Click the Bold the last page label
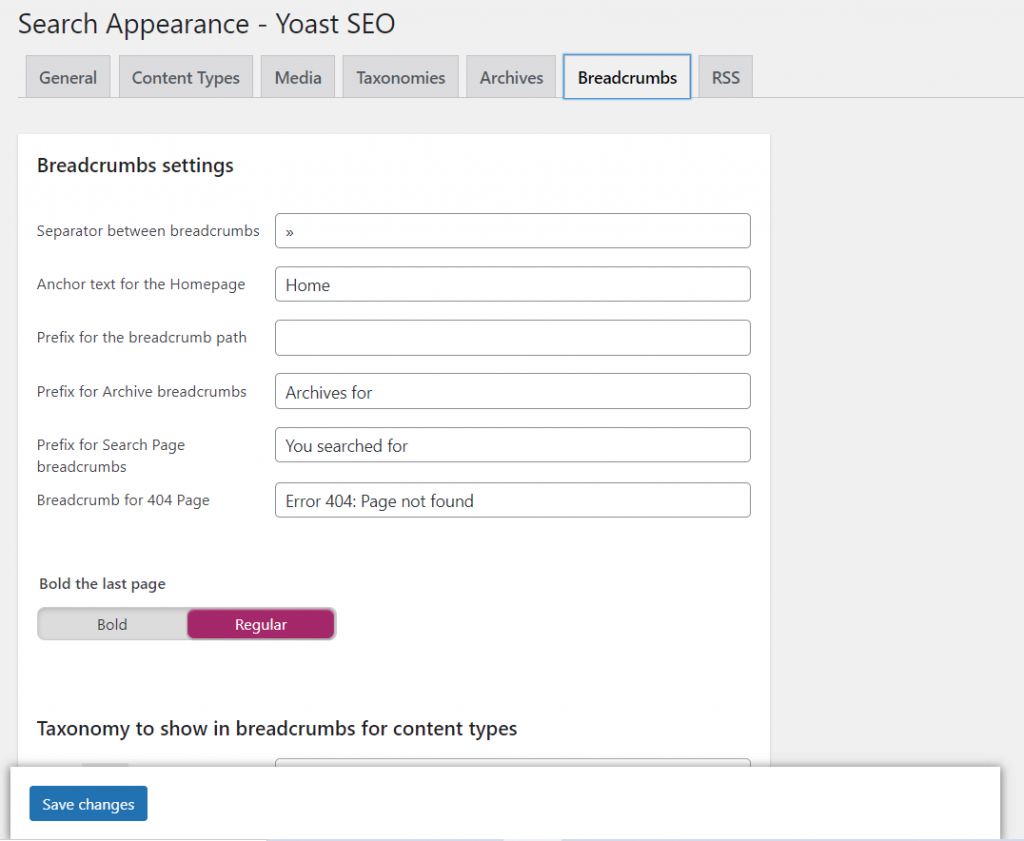The height and width of the screenshot is (841, 1024). [103, 584]
